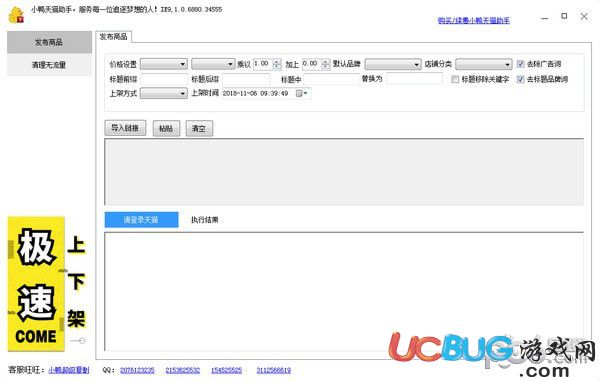Open the first 价格设置 dropdown
This screenshot has width=600, height=381.
coord(164,64)
